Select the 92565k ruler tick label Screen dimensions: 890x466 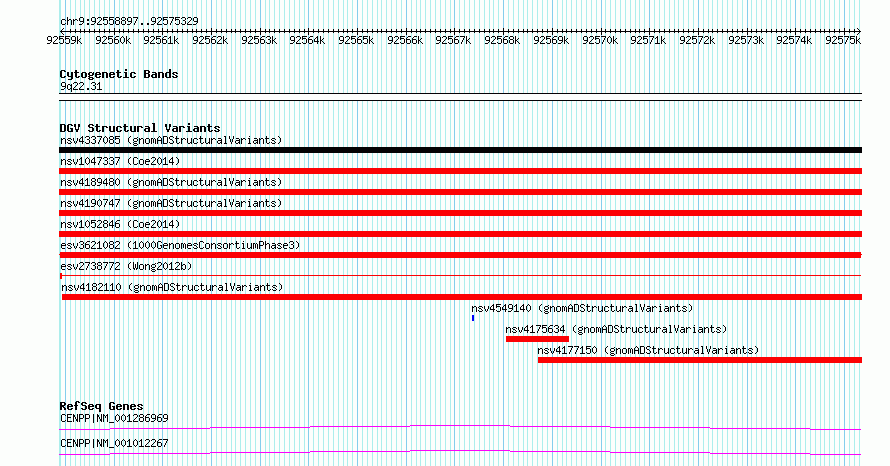[356, 40]
